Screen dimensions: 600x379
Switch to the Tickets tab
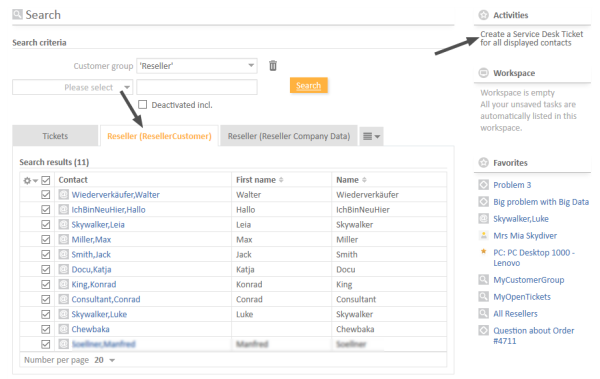click(55, 136)
